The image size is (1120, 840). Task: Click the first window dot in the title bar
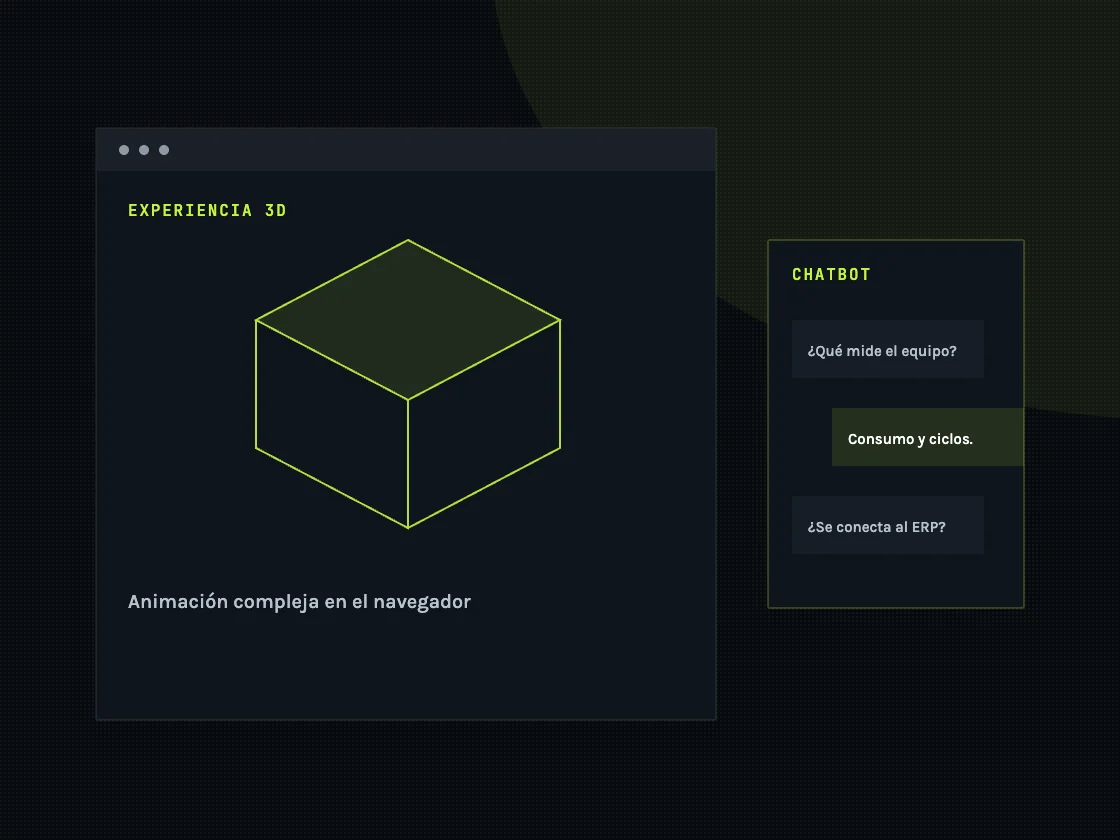click(124, 150)
